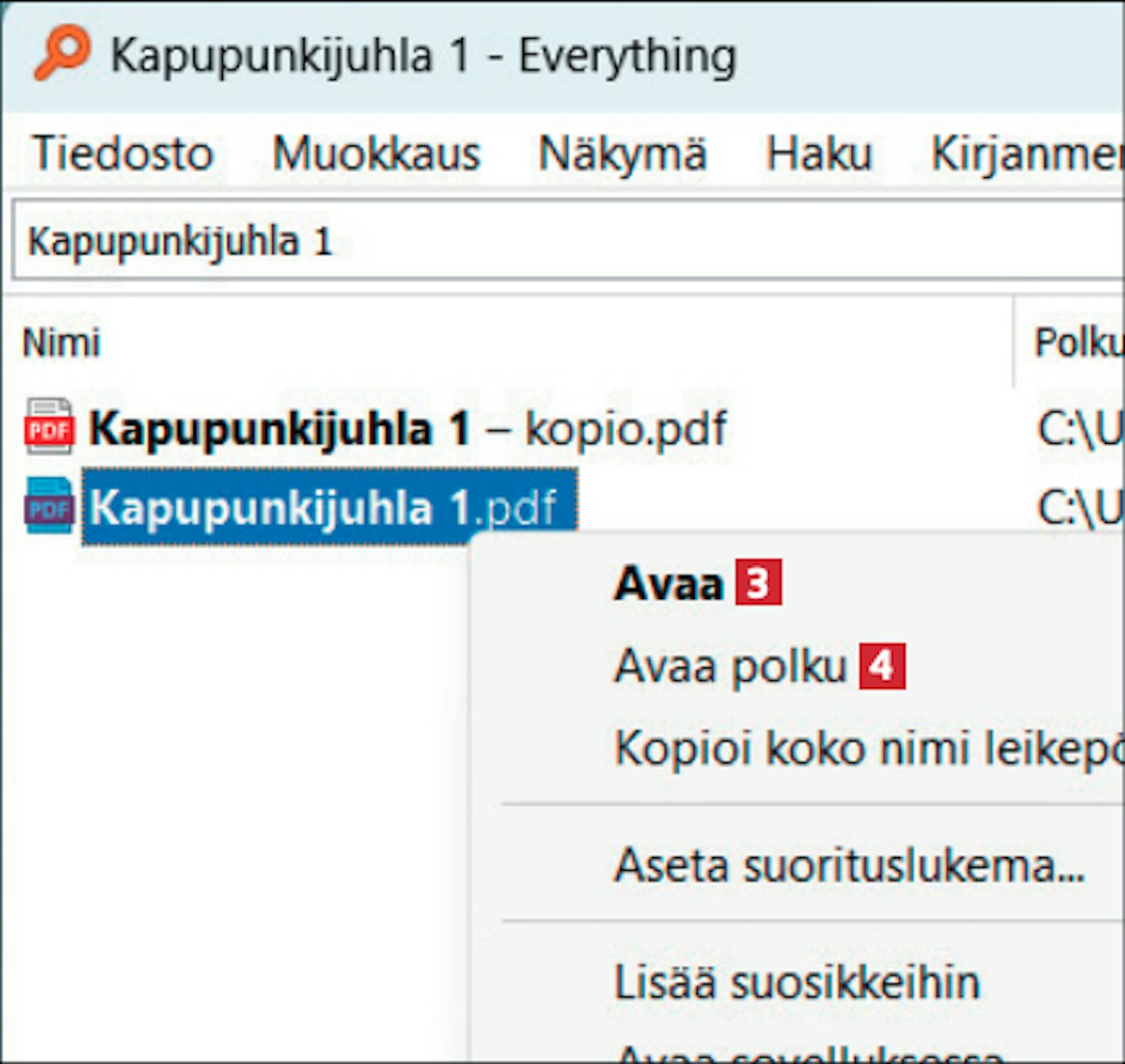Open the Muokkaus menu

[x=376, y=154]
